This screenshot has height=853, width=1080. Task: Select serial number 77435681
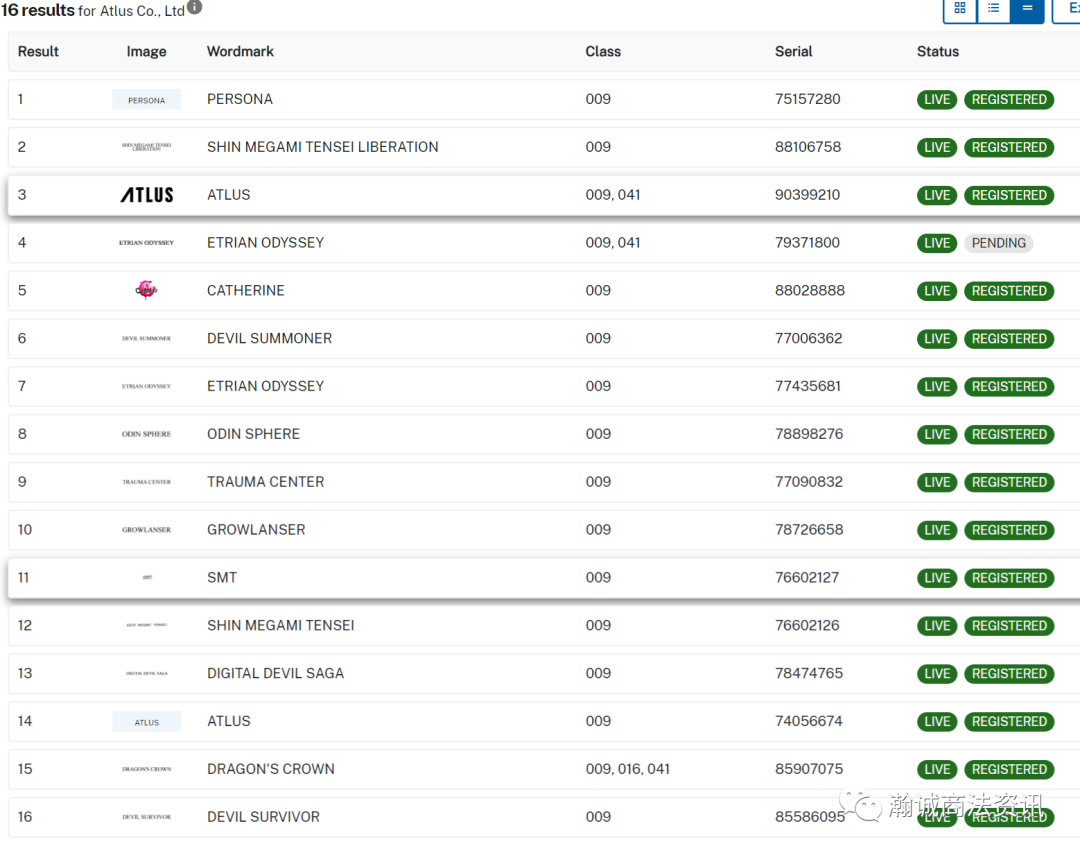(x=807, y=386)
